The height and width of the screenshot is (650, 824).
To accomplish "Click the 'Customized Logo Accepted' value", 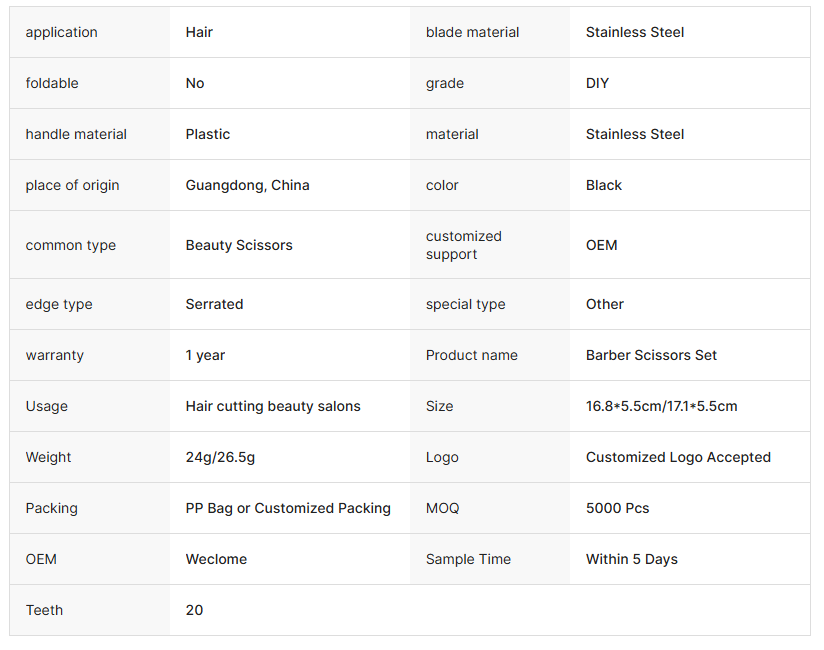I will [678, 457].
